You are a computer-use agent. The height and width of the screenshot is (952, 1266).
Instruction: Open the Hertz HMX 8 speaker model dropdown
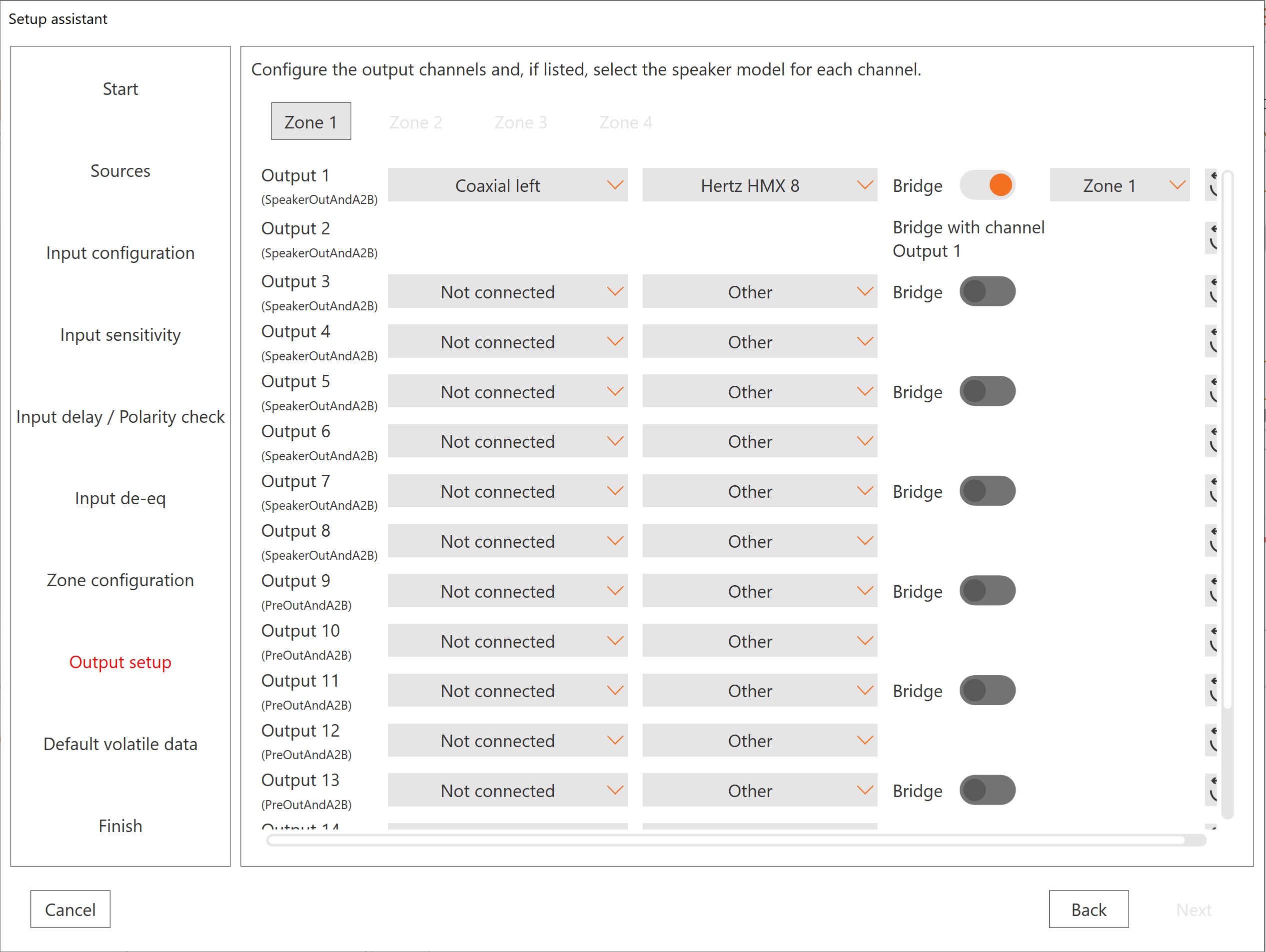pyautogui.click(x=760, y=185)
